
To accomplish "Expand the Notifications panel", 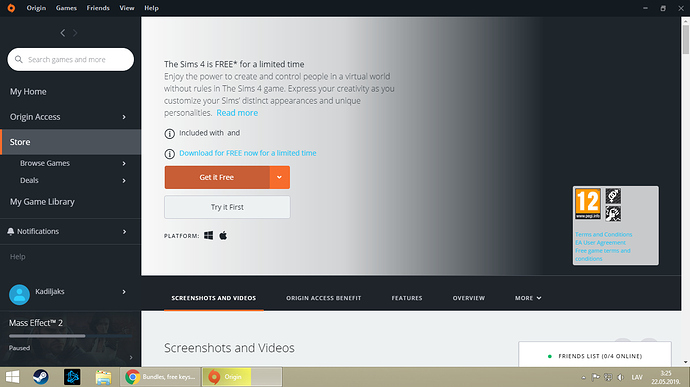I will pyautogui.click(x=125, y=232).
